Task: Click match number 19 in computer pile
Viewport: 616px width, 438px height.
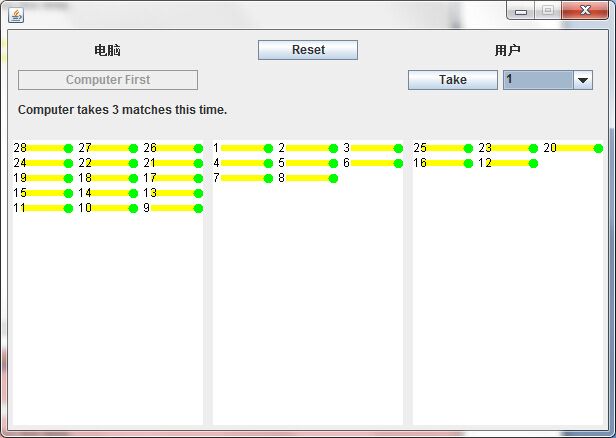Action: tap(43, 178)
